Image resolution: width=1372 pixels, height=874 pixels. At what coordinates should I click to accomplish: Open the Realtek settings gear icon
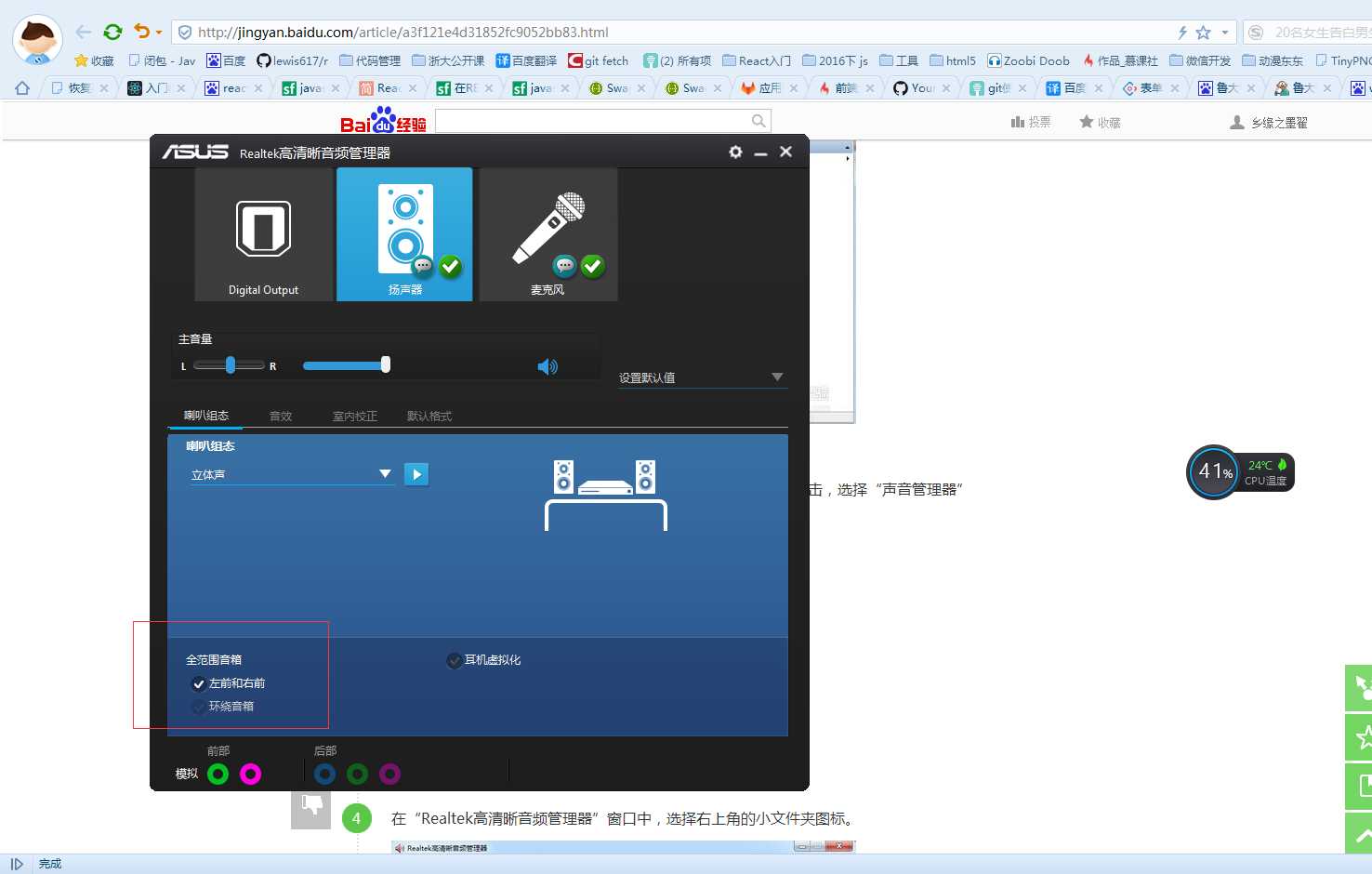point(735,152)
